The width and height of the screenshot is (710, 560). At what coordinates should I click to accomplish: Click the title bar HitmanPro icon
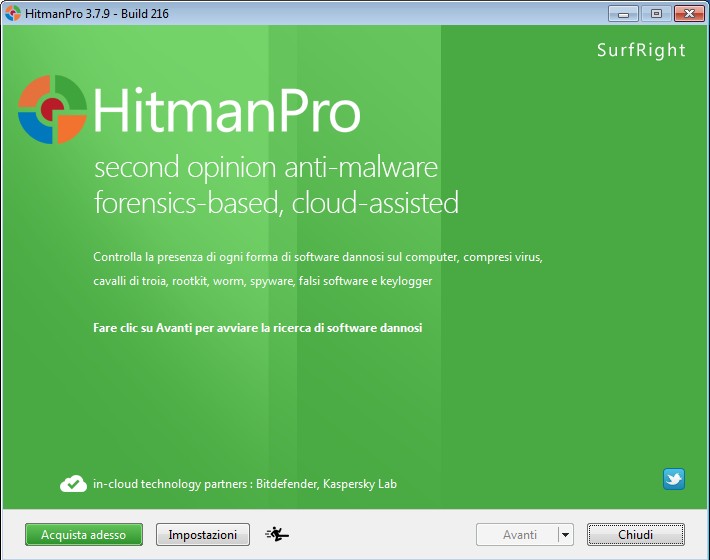point(13,13)
